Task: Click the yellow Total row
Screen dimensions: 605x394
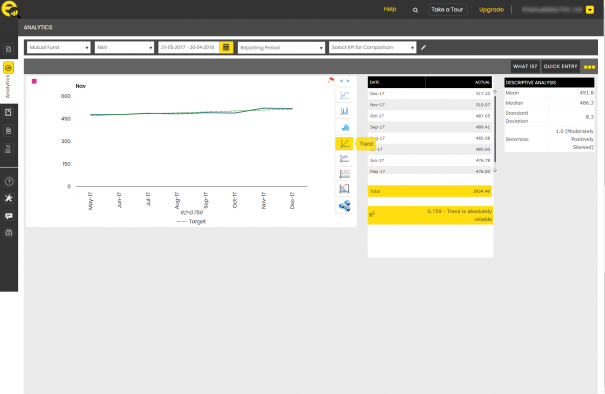Action: coord(430,191)
